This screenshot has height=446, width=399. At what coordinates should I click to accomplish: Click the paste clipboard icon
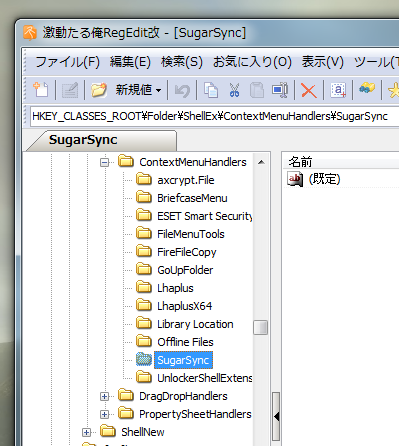click(257, 90)
